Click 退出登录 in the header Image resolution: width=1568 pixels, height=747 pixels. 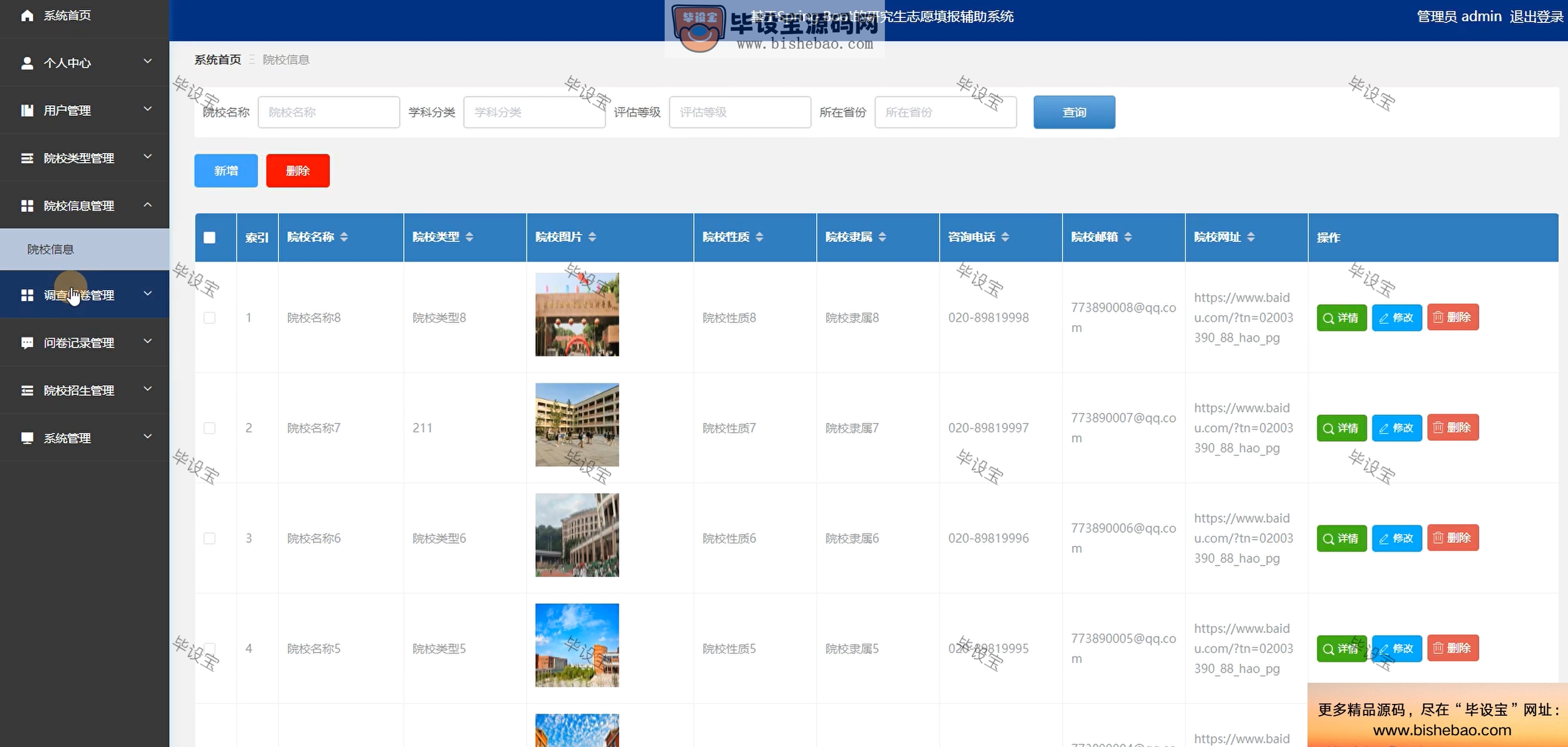tap(1536, 16)
